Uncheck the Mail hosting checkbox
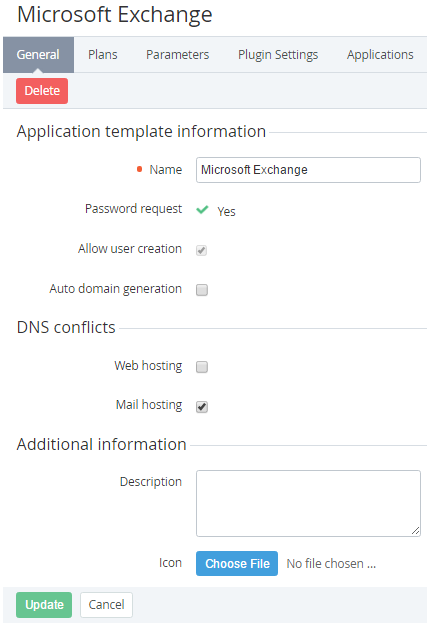This screenshot has width=433, height=627. [x=202, y=407]
